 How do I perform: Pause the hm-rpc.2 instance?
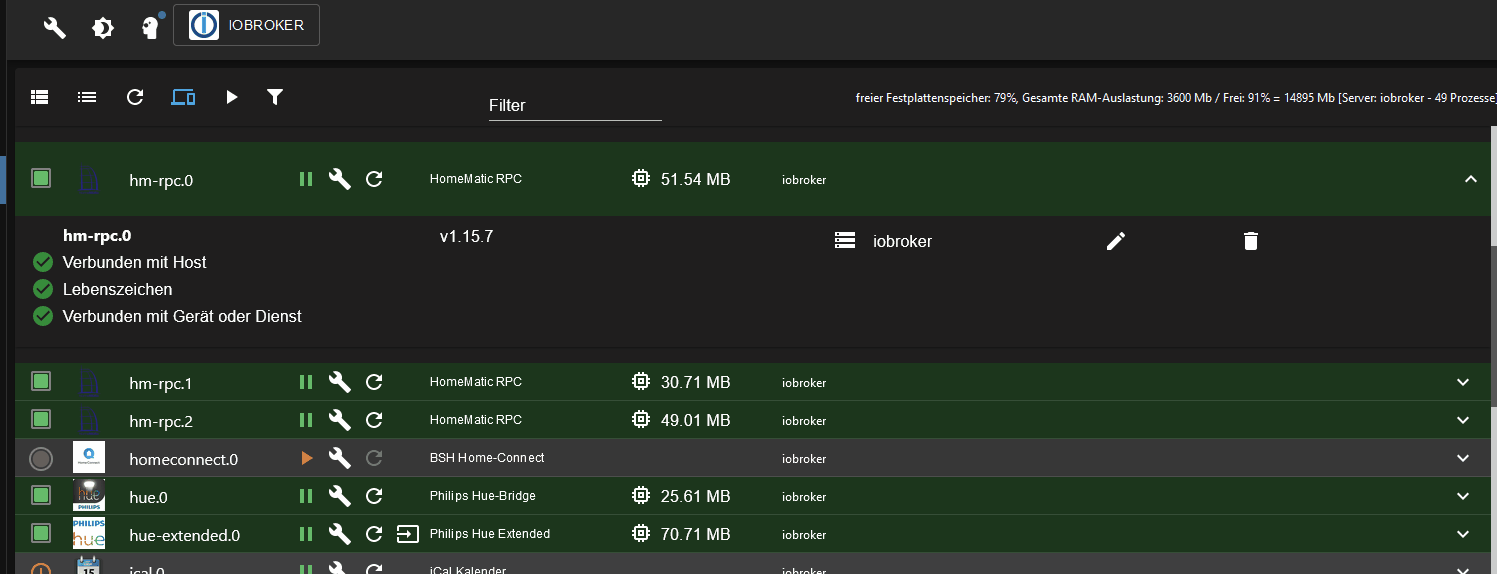[x=306, y=420]
